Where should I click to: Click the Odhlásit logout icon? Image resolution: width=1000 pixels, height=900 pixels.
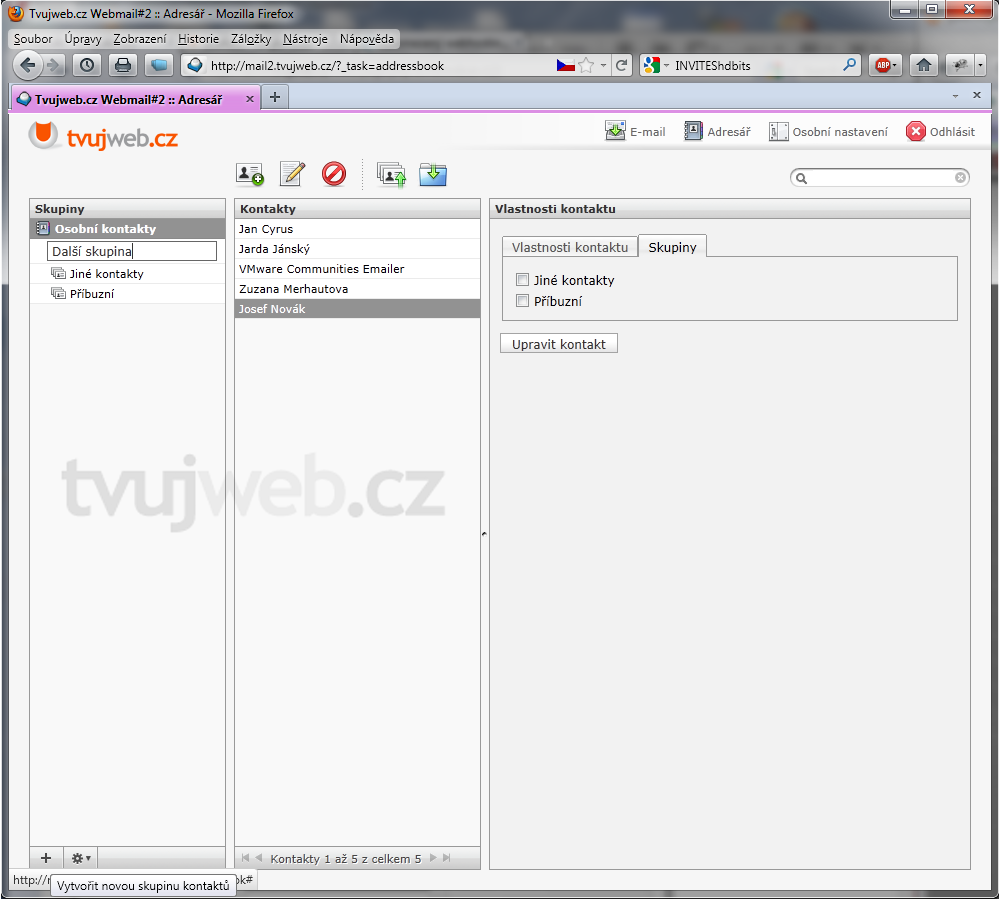[916, 132]
